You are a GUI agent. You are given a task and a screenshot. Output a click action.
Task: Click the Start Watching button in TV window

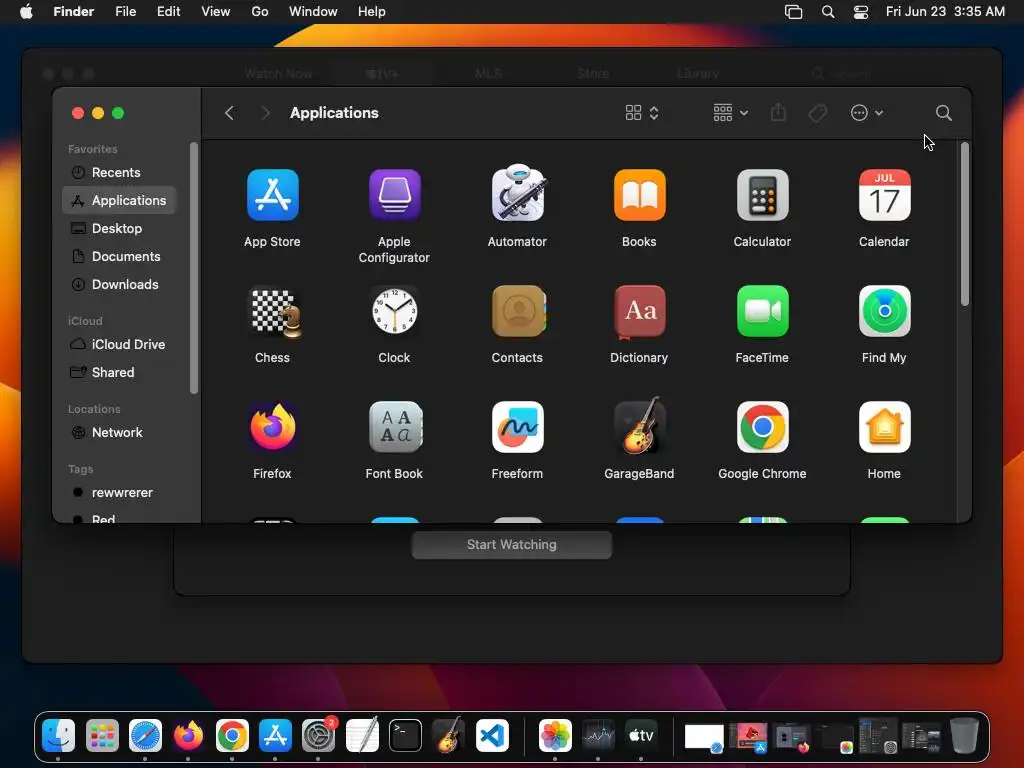[512, 545]
